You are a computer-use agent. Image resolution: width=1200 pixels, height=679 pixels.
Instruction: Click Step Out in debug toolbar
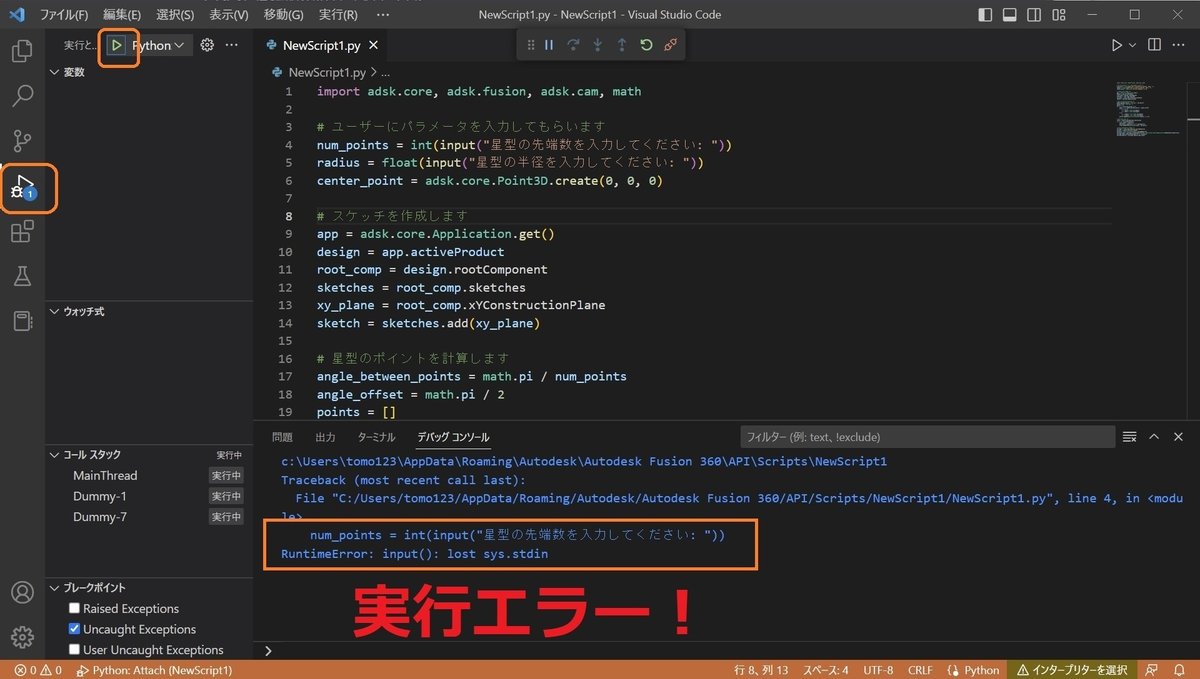click(621, 45)
